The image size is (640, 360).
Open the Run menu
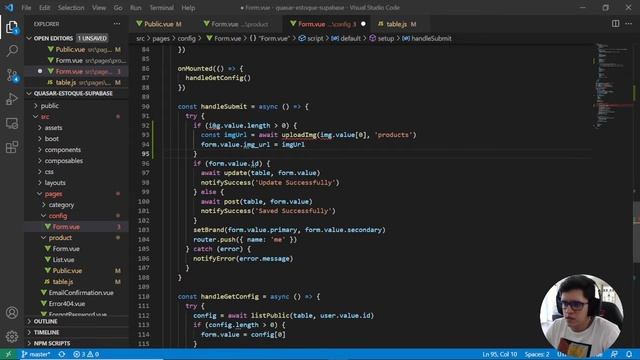(x=136, y=8)
